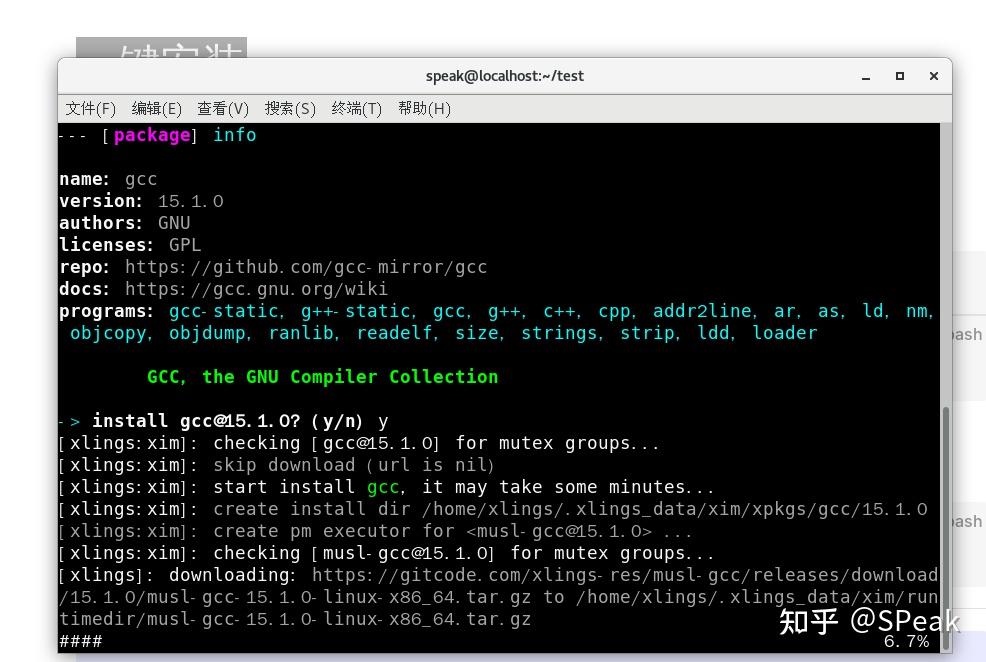Image resolution: width=986 pixels, height=662 pixels.
Task: Click the partially visible bash label on the right
Action: pyautogui.click(x=967, y=334)
